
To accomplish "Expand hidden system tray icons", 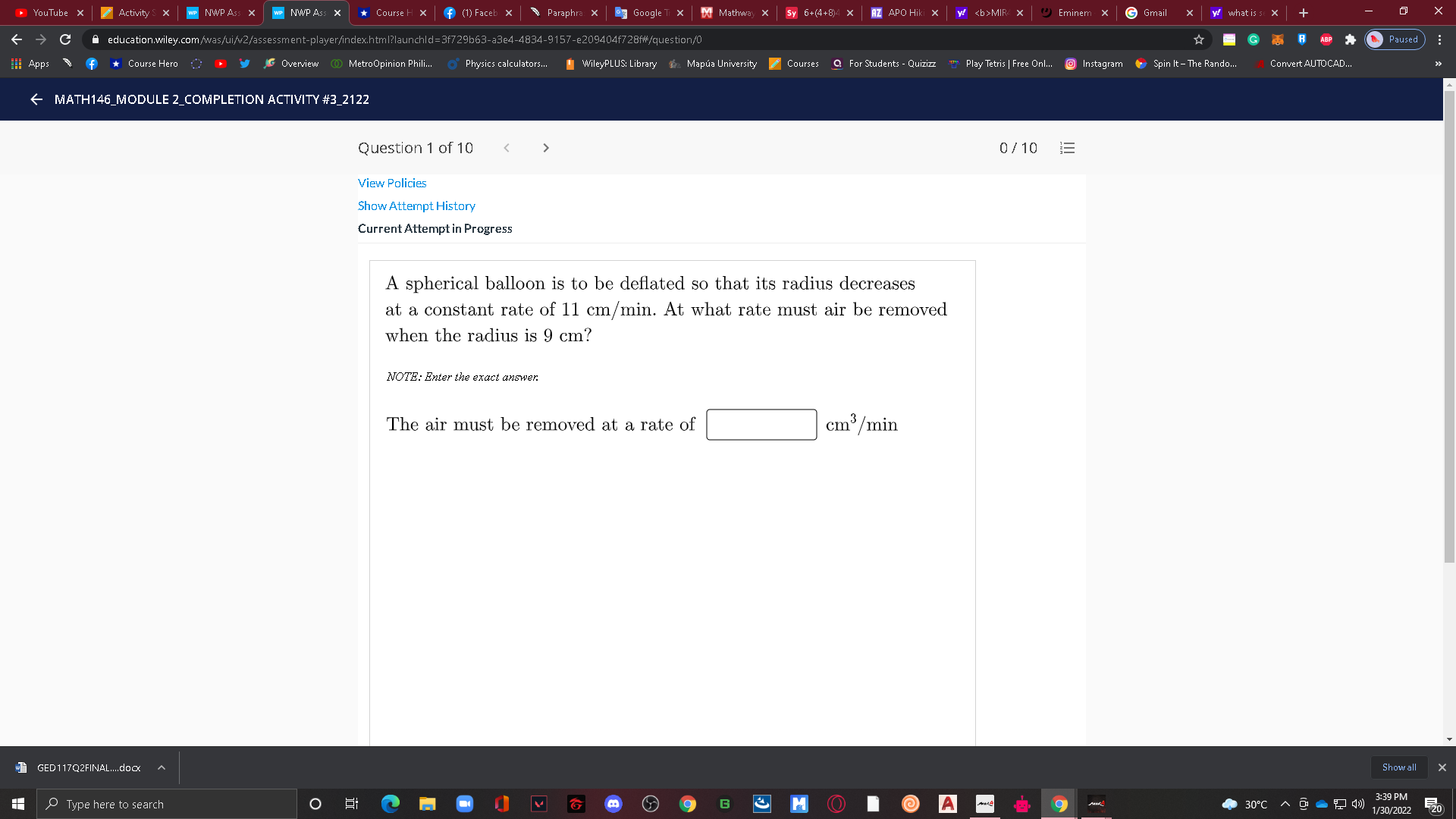I will (1285, 804).
